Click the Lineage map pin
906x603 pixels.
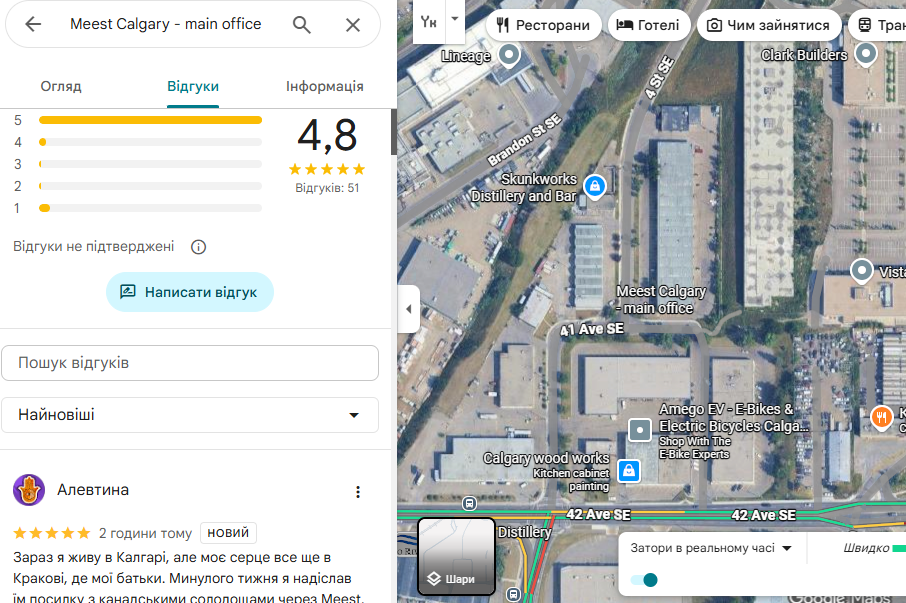(x=509, y=55)
